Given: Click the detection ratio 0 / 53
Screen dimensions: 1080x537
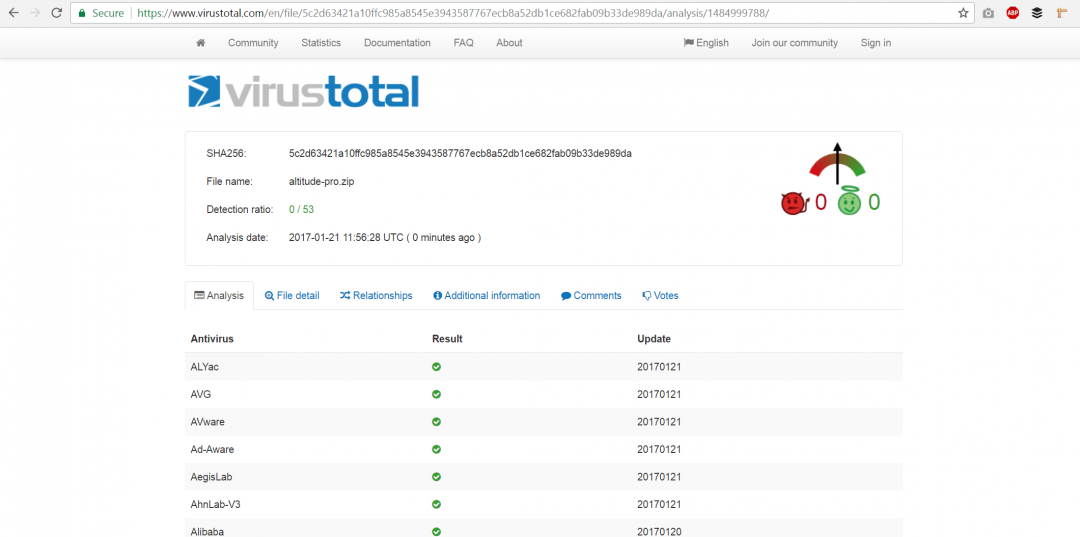Looking at the screenshot, I should [x=302, y=209].
